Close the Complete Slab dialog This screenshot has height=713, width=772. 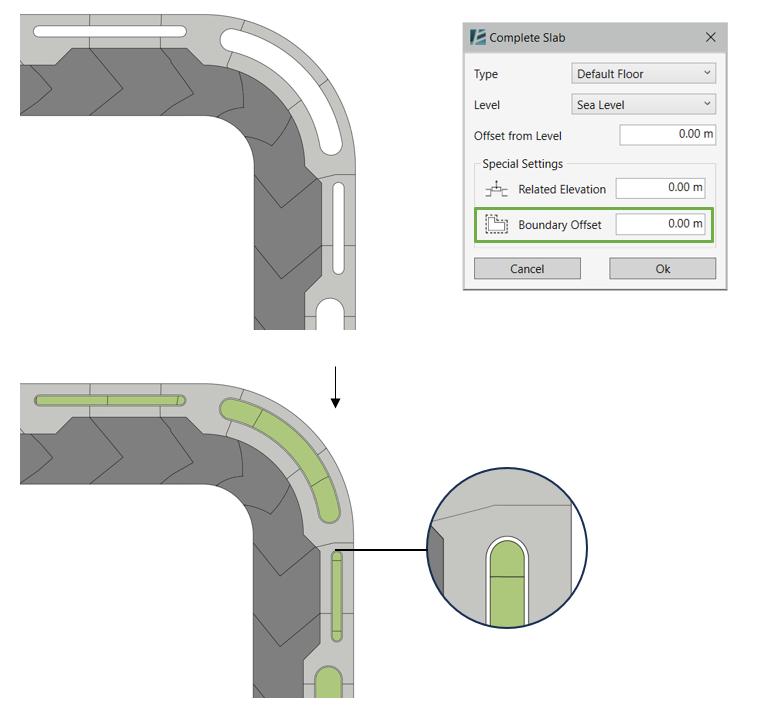click(710, 37)
